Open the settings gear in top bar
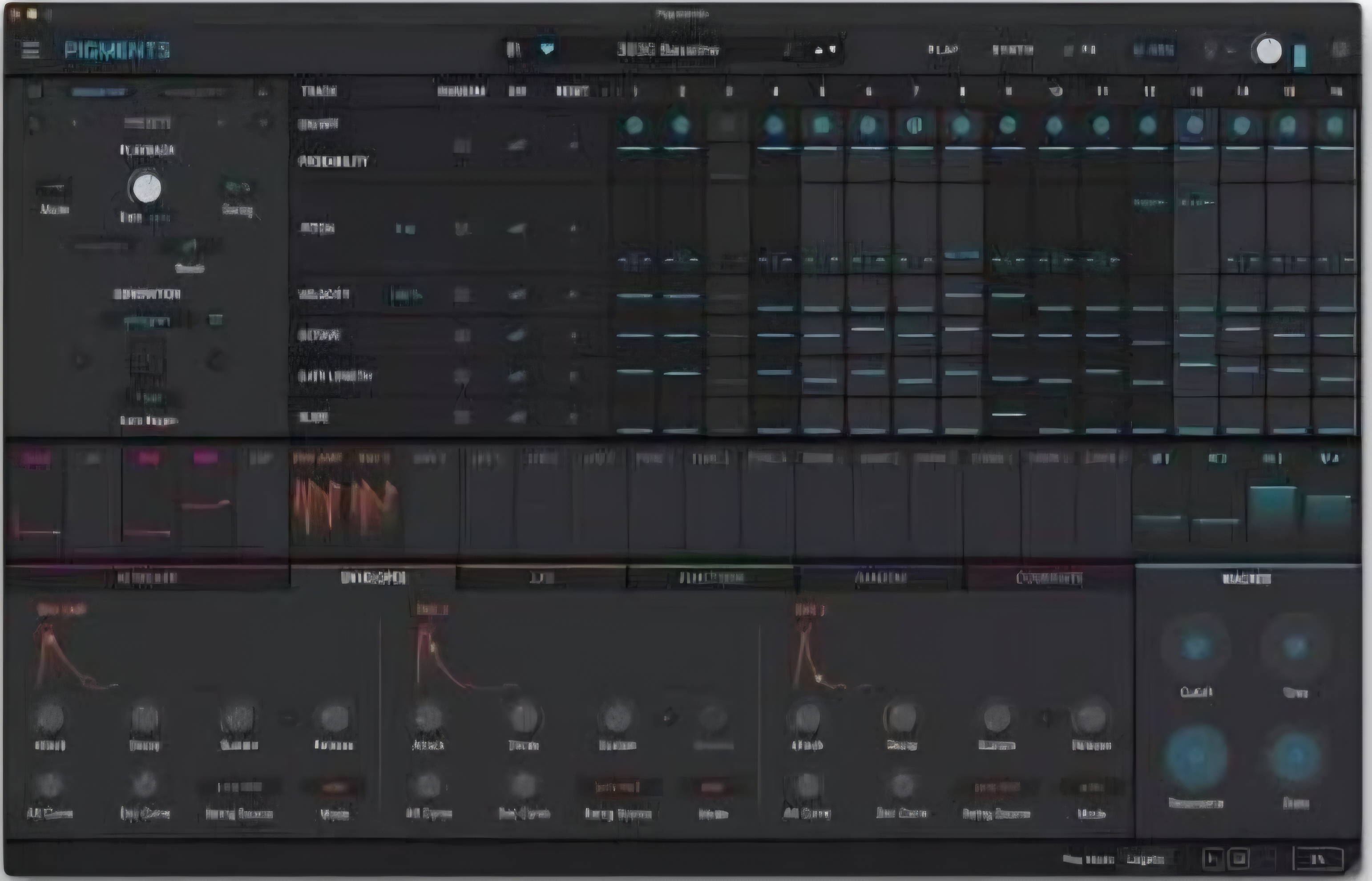Screen dimensions: 1372x881 click(x=1340, y=50)
